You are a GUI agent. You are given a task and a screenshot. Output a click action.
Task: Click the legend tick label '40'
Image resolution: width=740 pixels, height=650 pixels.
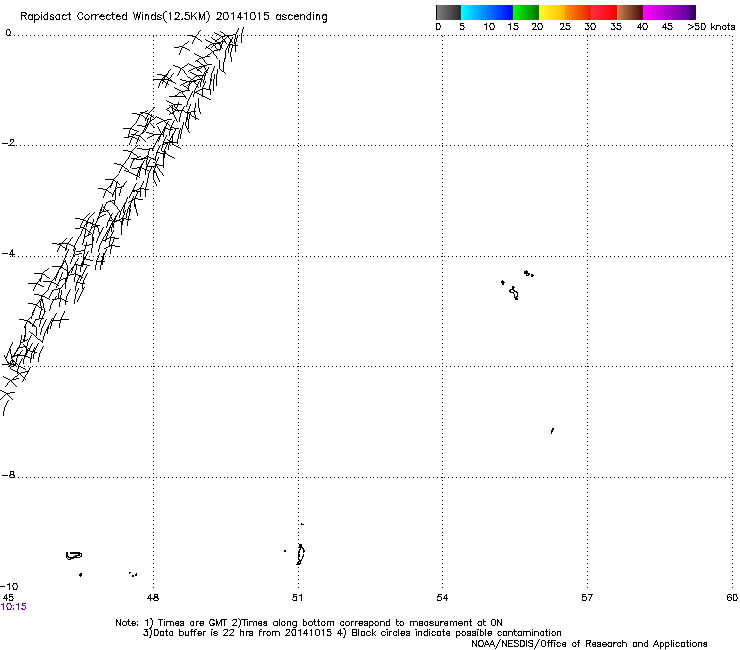click(x=642, y=27)
